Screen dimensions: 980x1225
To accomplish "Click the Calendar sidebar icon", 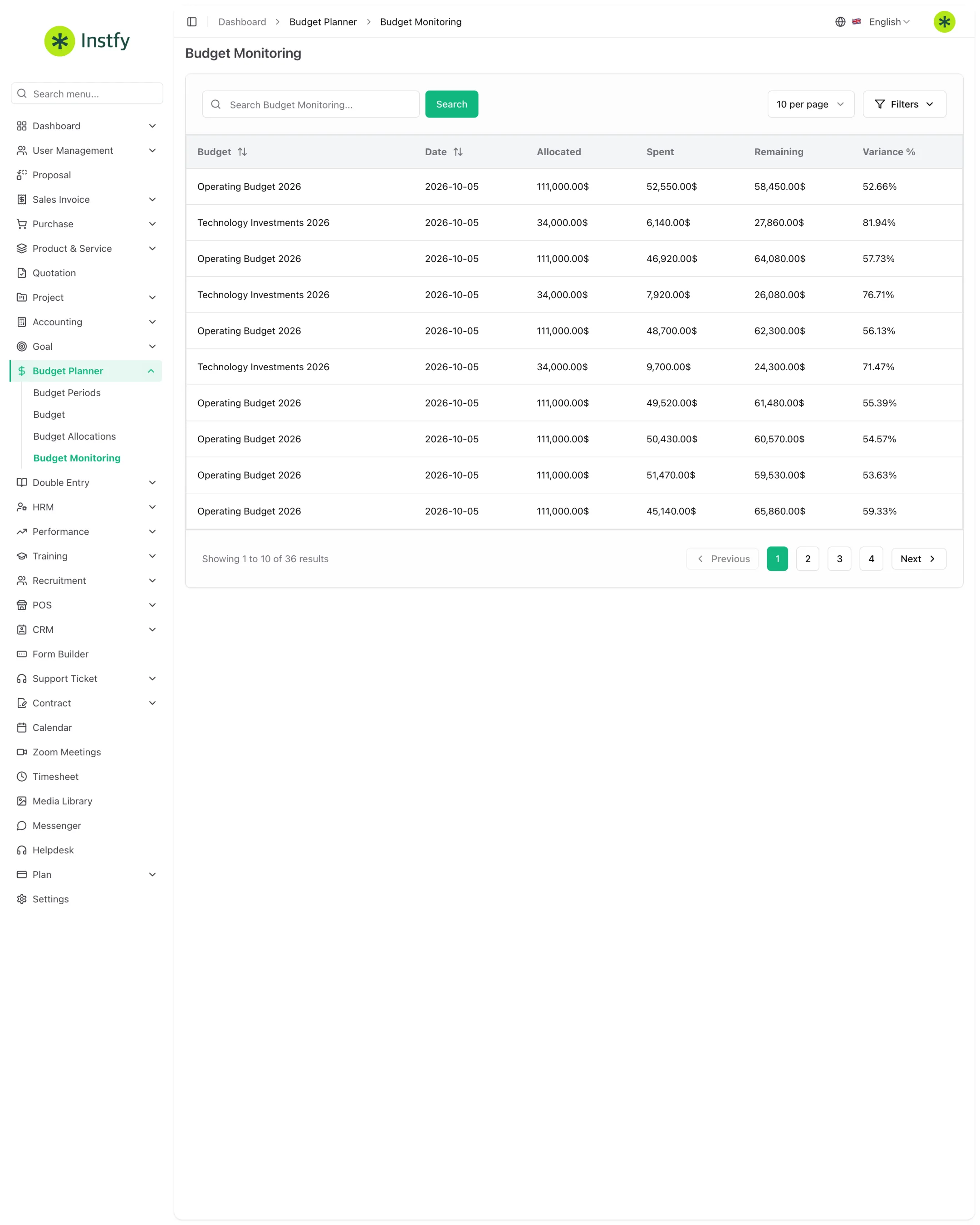I will pos(22,727).
